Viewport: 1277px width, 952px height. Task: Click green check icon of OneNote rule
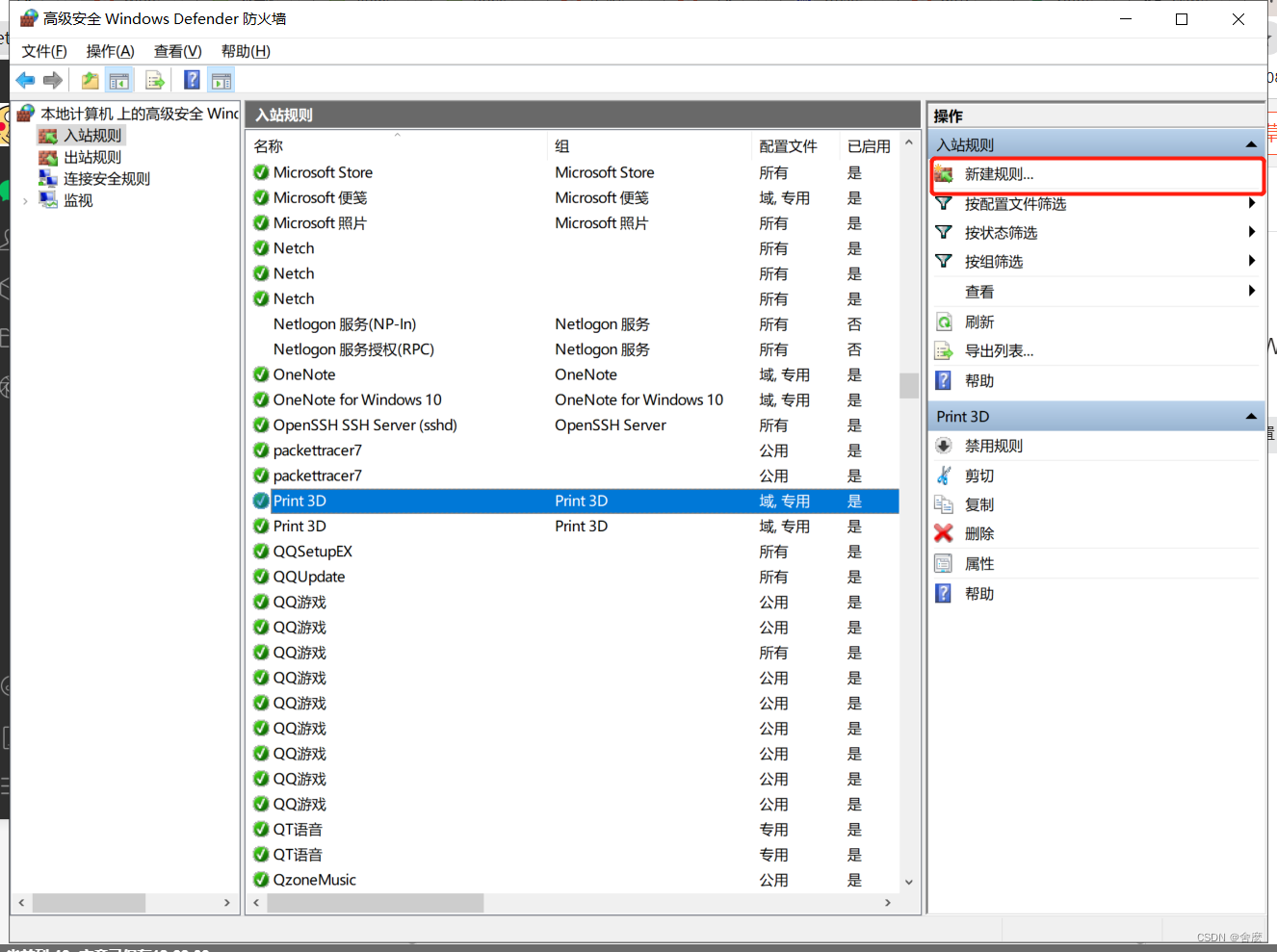pos(261,374)
